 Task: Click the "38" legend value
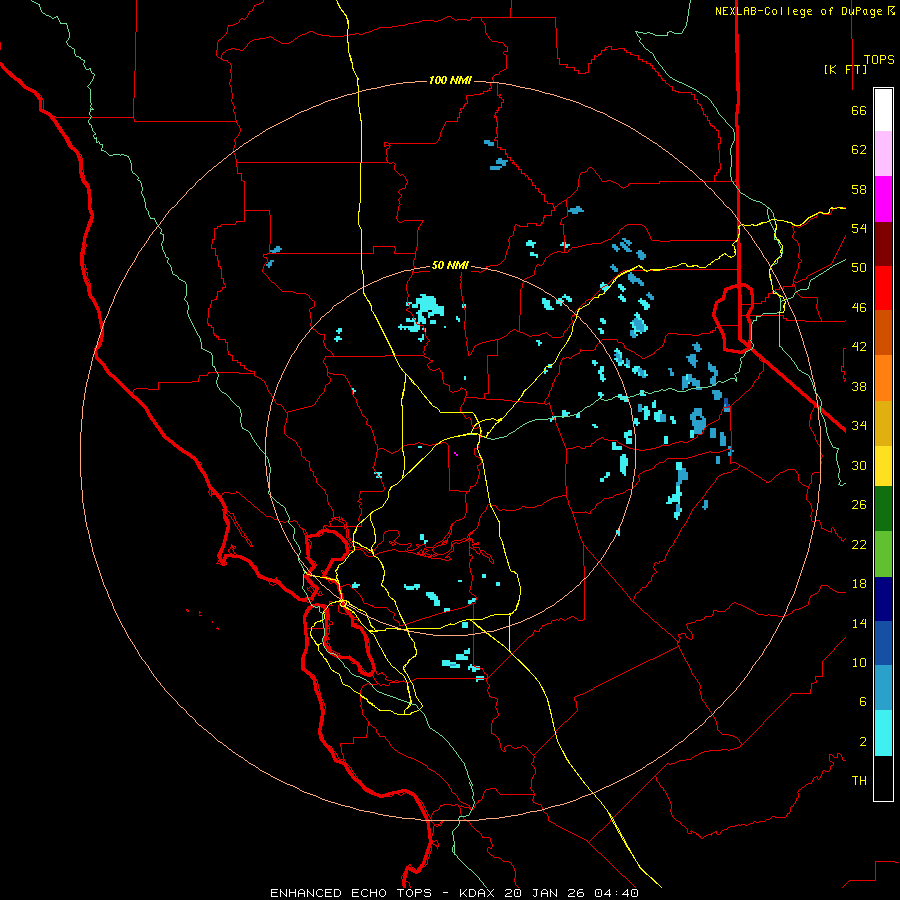[859, 386]
